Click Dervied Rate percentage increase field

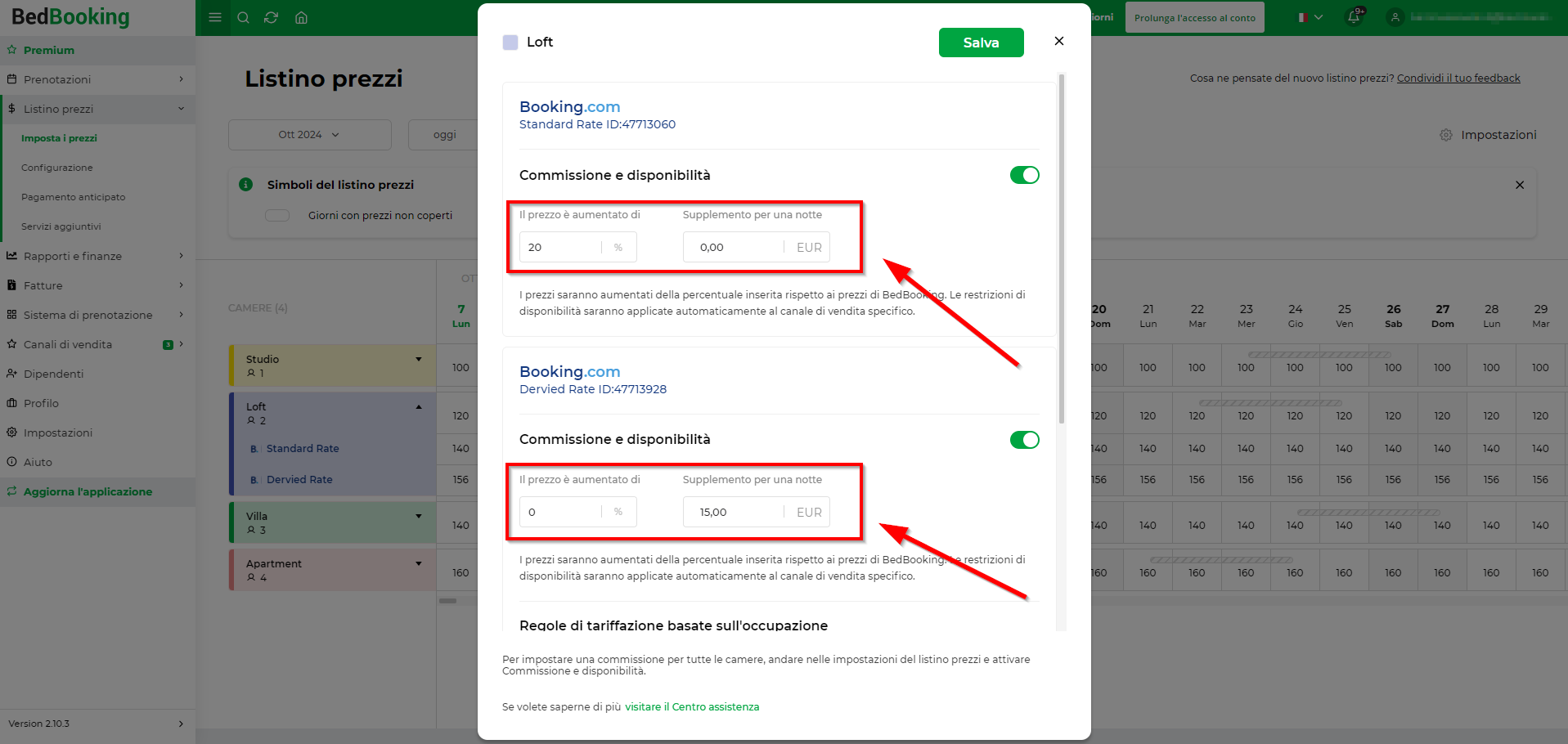pos(577,512)
